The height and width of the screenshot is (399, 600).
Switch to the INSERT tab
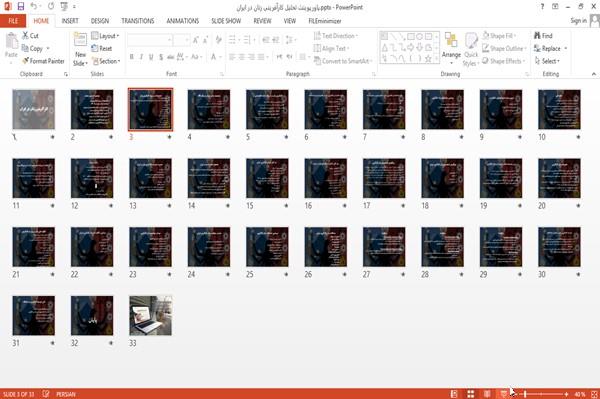[x=70, y=21]
